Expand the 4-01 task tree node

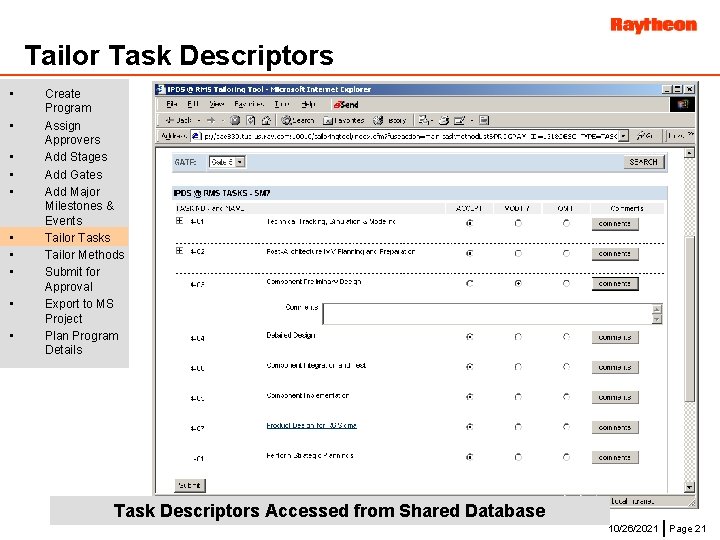coord(179,221)
